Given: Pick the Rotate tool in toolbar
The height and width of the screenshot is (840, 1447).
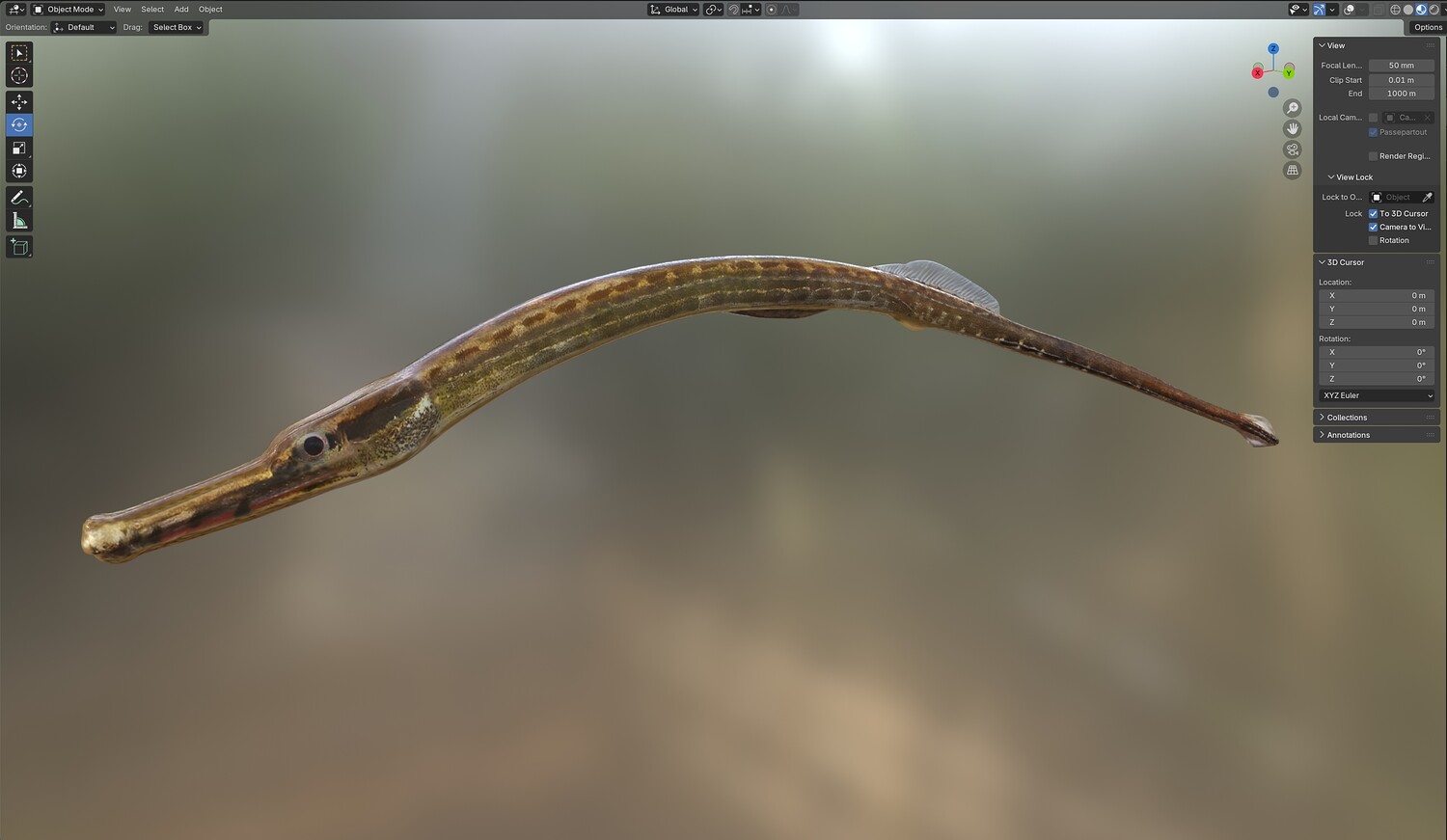Looking at the screenshot, I should 19,124.
